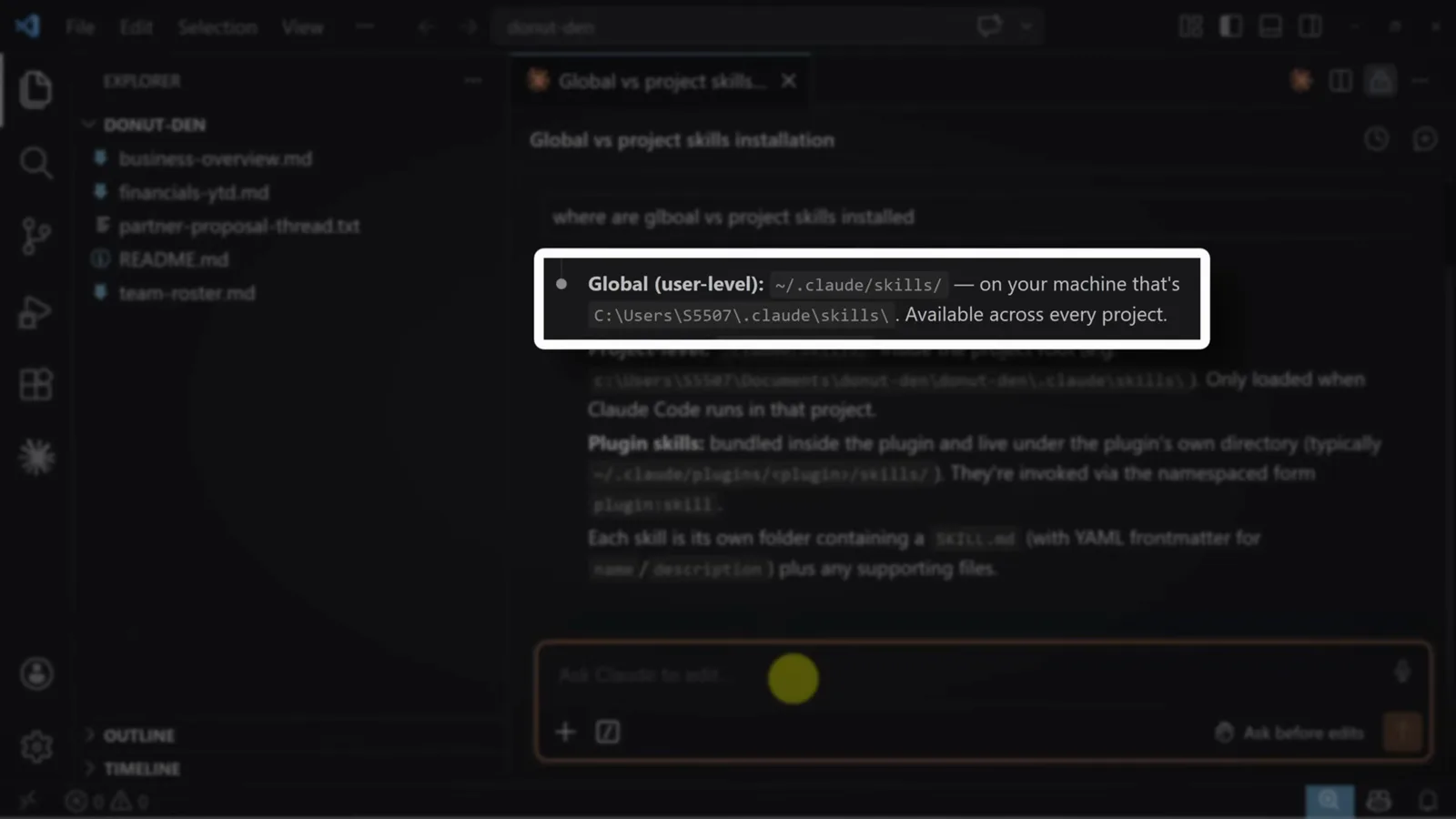Close the Global vs project skills tab
1456x819 pixels.
pos(789,81)
